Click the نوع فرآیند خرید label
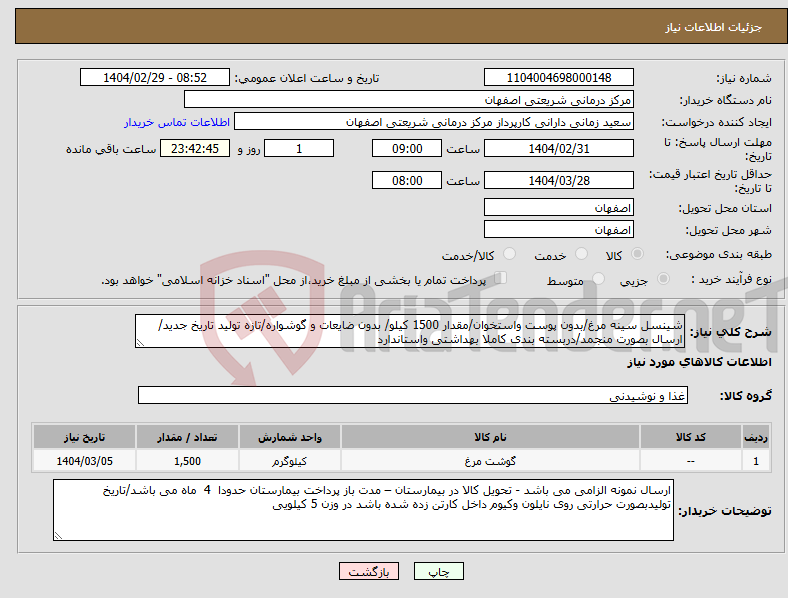Image resolution: width=788 pixels, height=598 pixels. click(x=731, y=279)
